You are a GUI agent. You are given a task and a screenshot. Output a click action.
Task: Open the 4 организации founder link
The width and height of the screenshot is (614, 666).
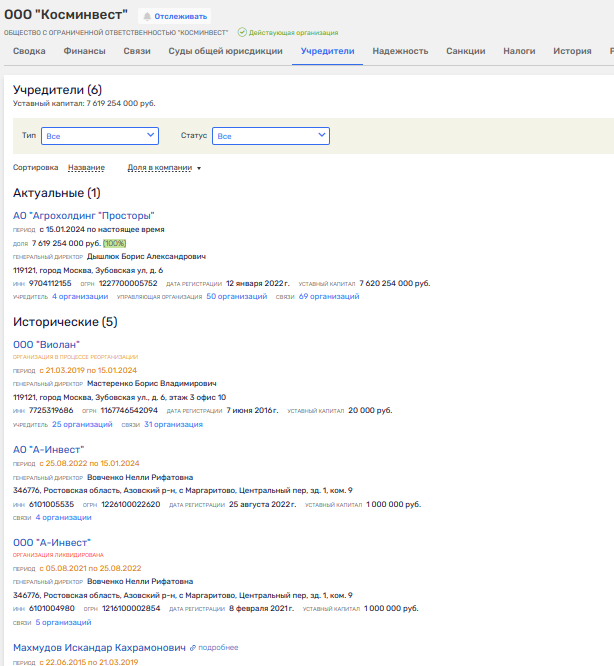(x=80, y=296)
